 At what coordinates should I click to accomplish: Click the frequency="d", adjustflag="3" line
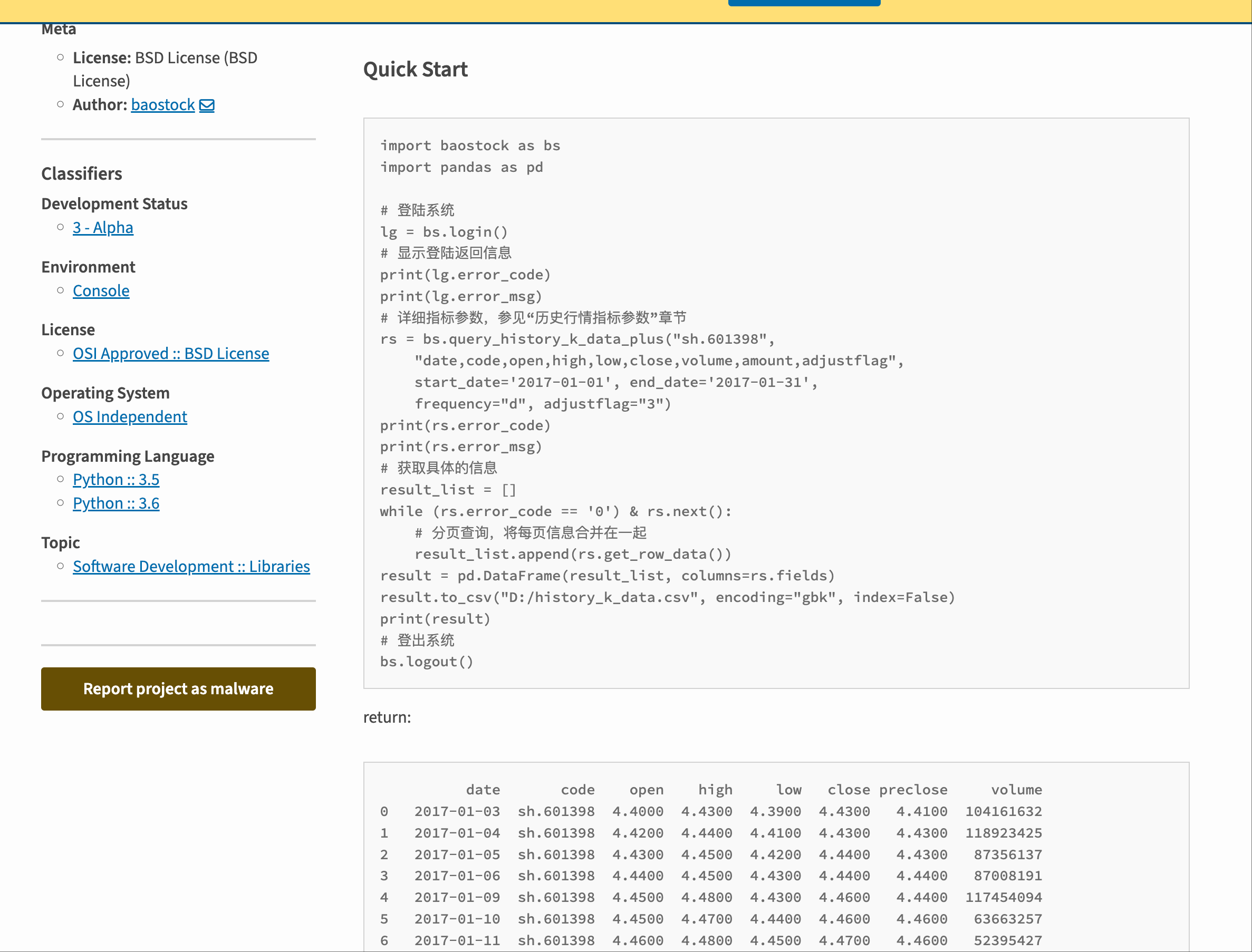(x=543, y=404)
